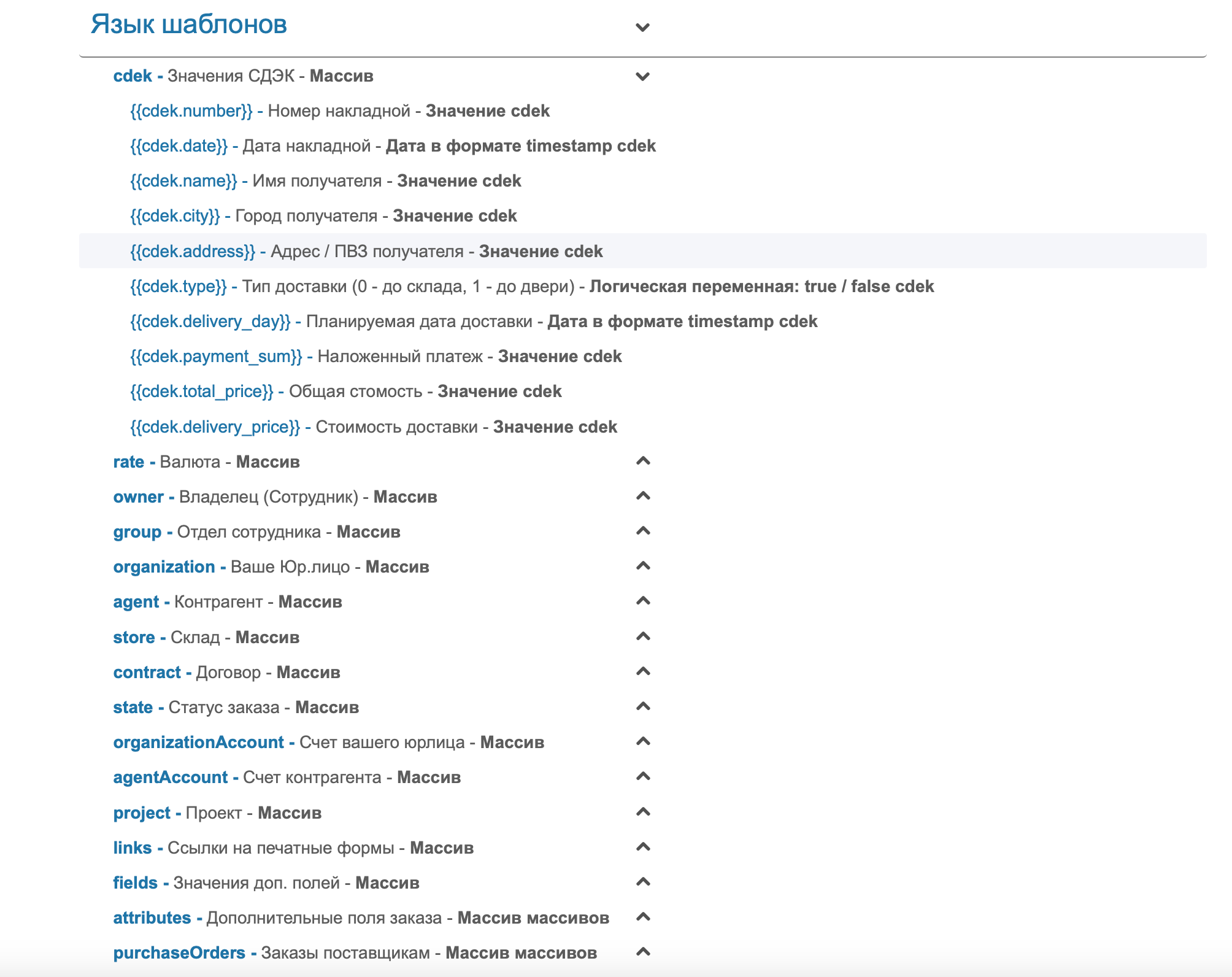The image size is (1232, 977).
Task: Collapse the 'Язык шаблонов' section chevron
Action: pyautogui.click(x=642, y=27)
